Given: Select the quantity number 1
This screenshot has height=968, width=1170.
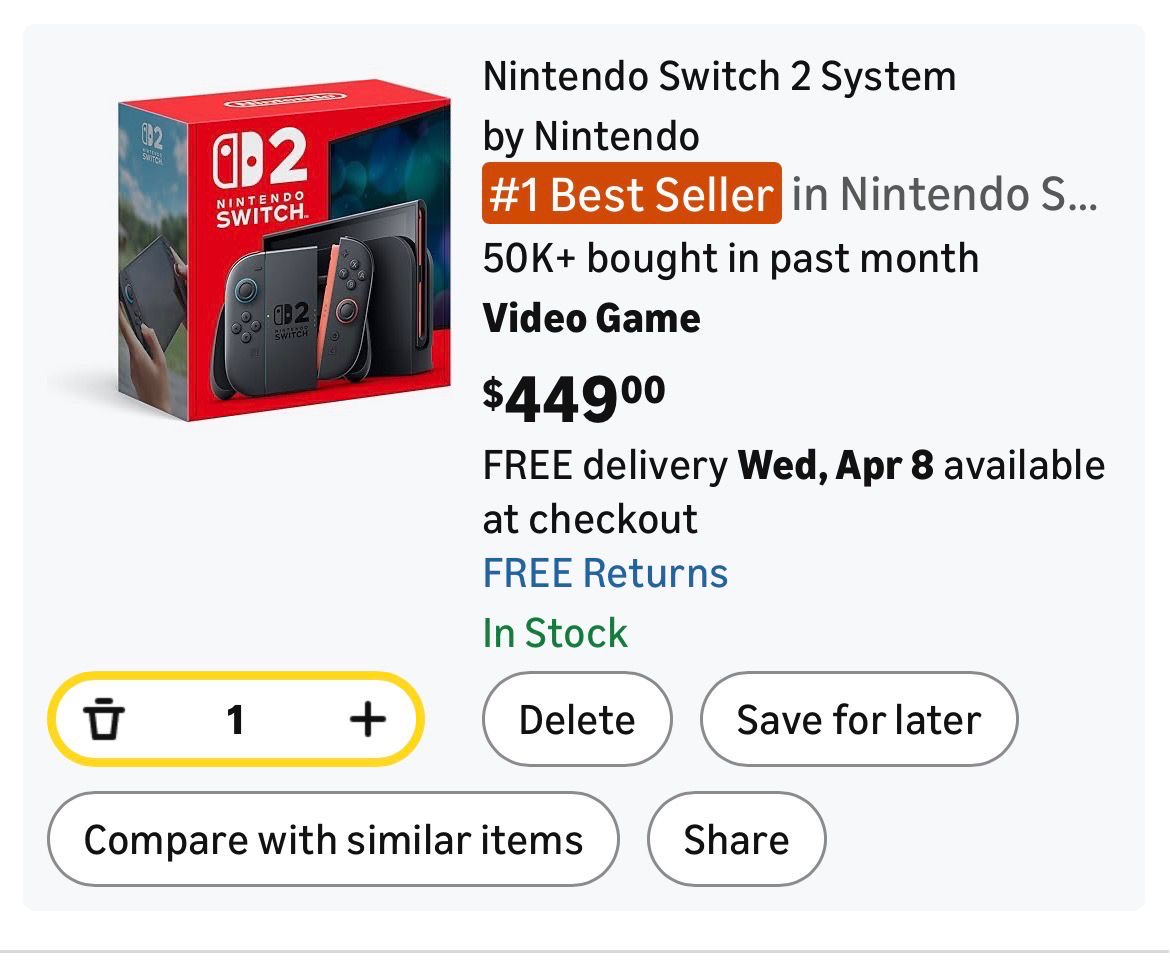Looking at the screenshot, I should (235, 719).
